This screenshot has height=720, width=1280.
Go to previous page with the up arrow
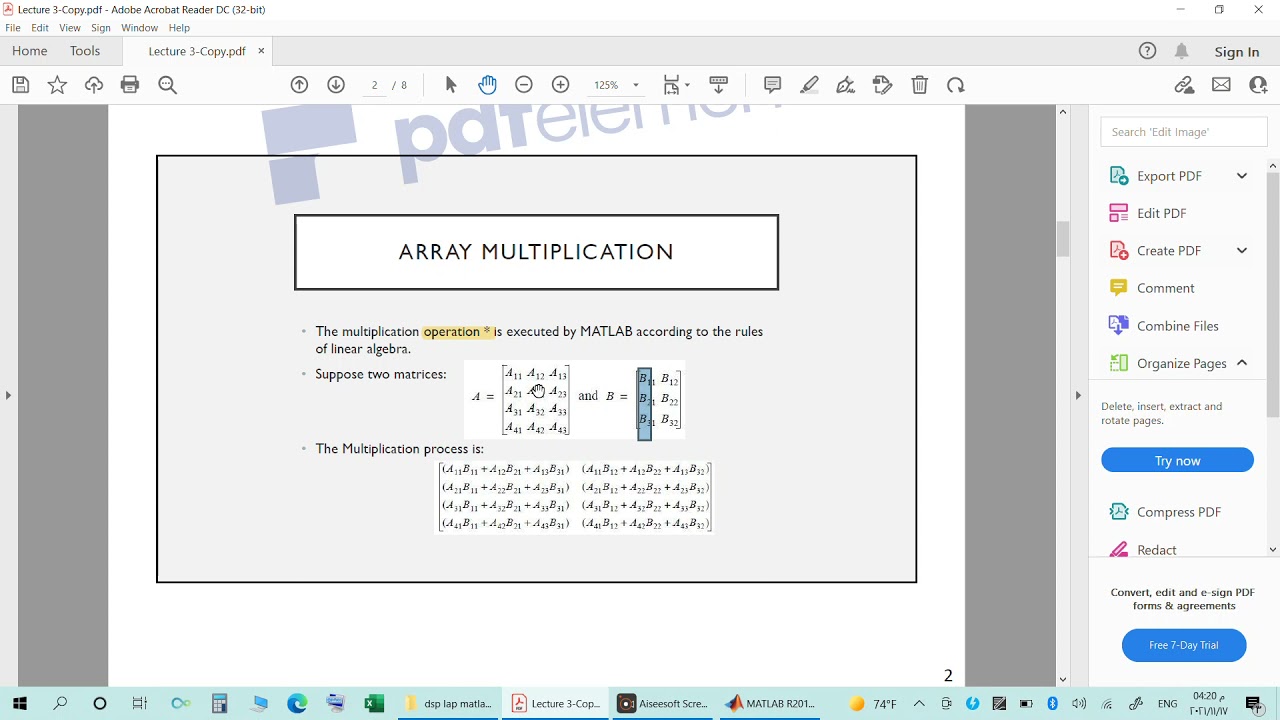pos(299,85)
